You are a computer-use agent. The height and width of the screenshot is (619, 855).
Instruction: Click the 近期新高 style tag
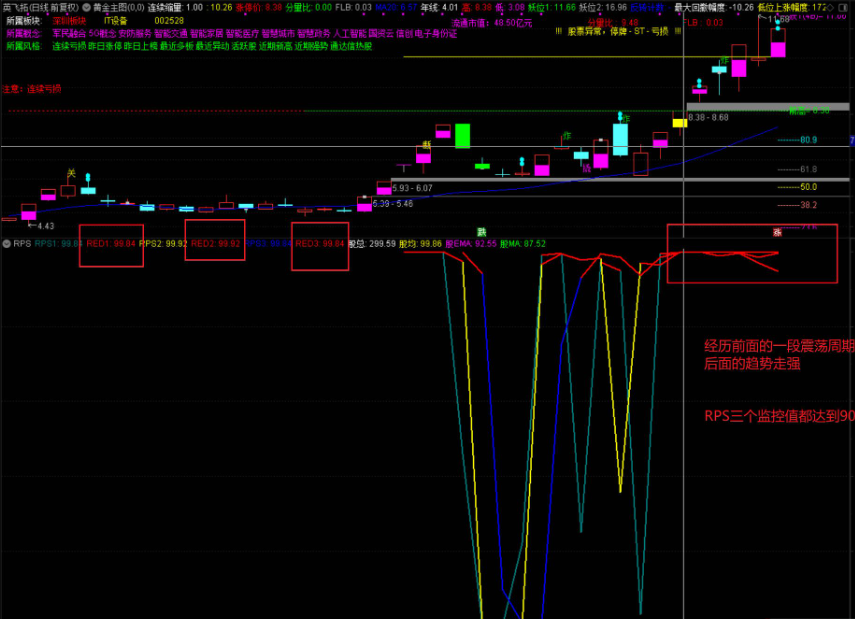pos(275,46)
